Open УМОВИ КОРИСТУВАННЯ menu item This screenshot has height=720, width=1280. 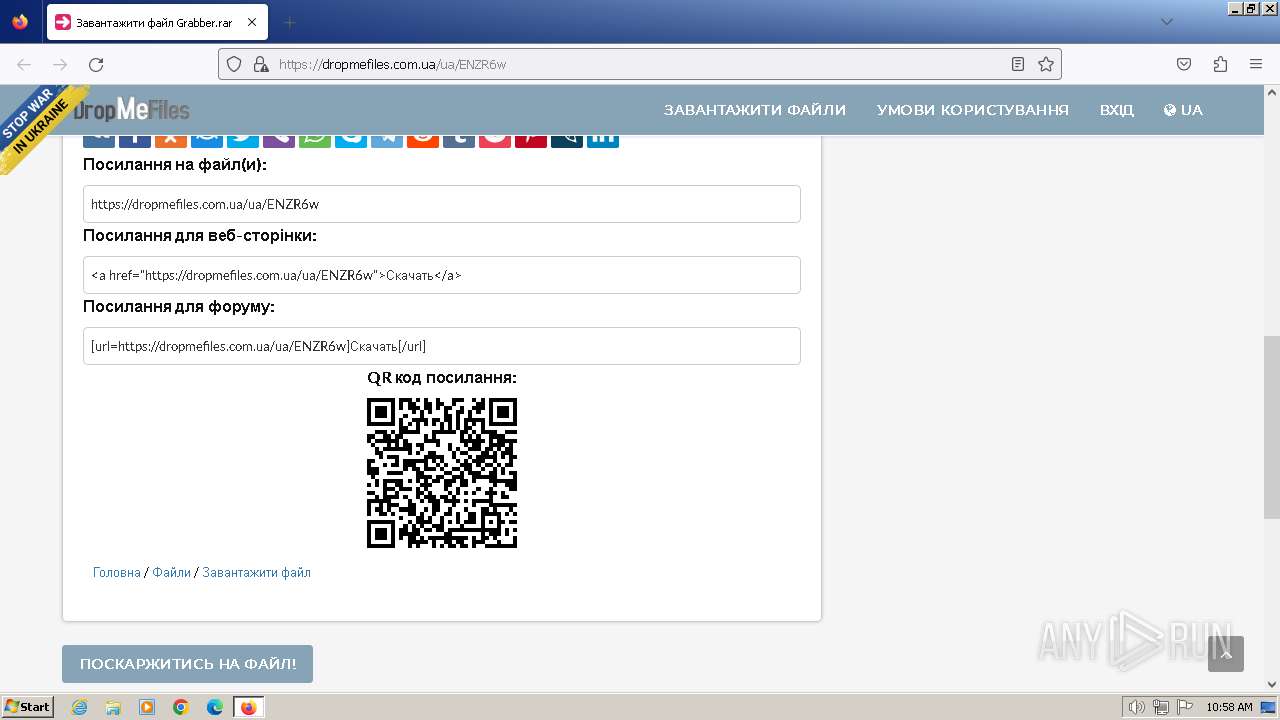tap(973, 110)
